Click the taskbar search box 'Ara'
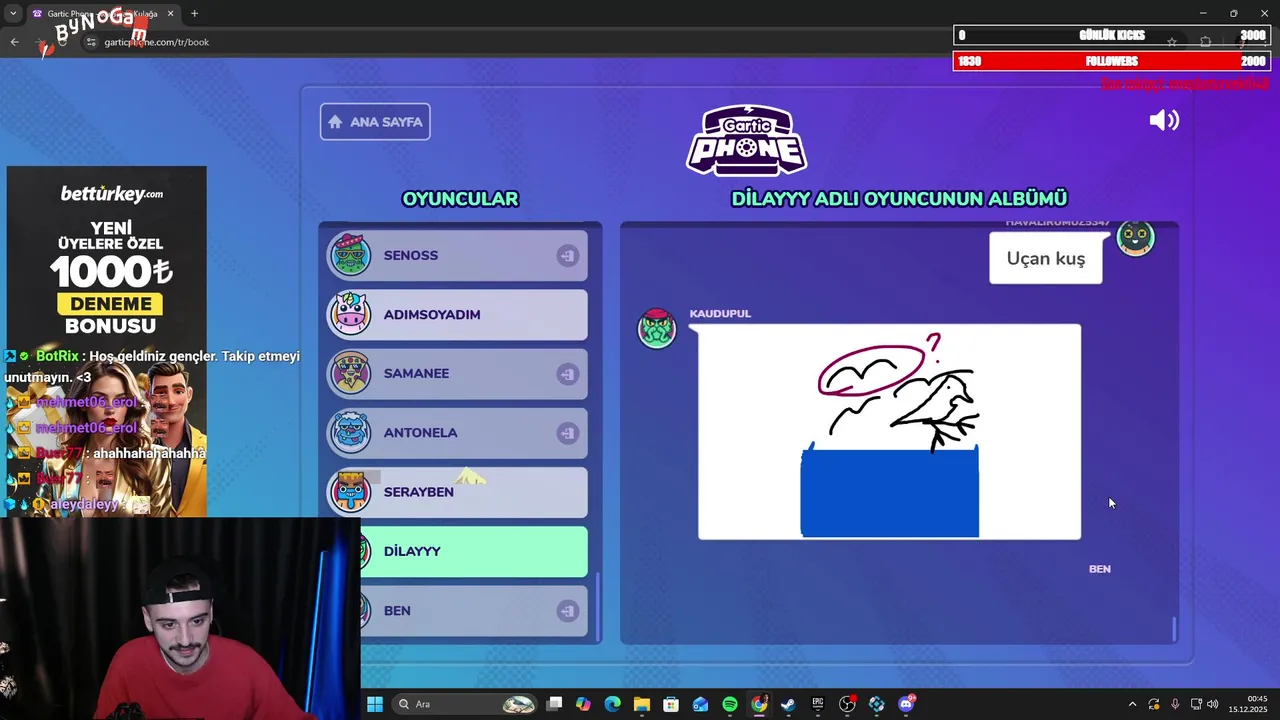Screen dimensions: 1280x720 coord(463,704)
